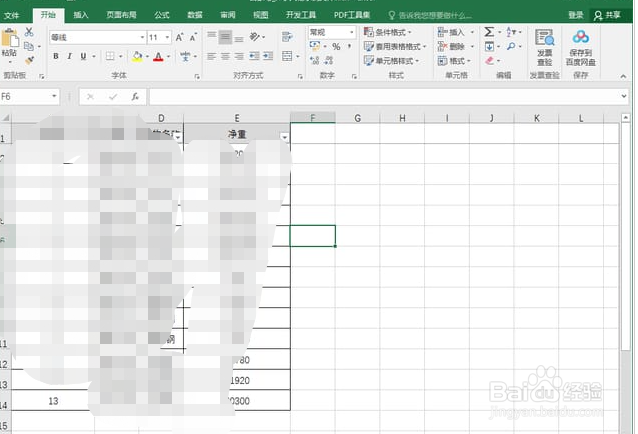Click the AutoSum sigma icon
638x434 pixels.
[x=489, y=32]
